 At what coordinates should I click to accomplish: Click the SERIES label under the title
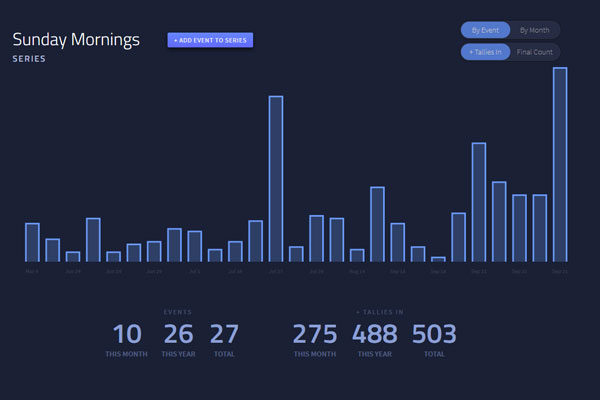click(x=29, y=59)
